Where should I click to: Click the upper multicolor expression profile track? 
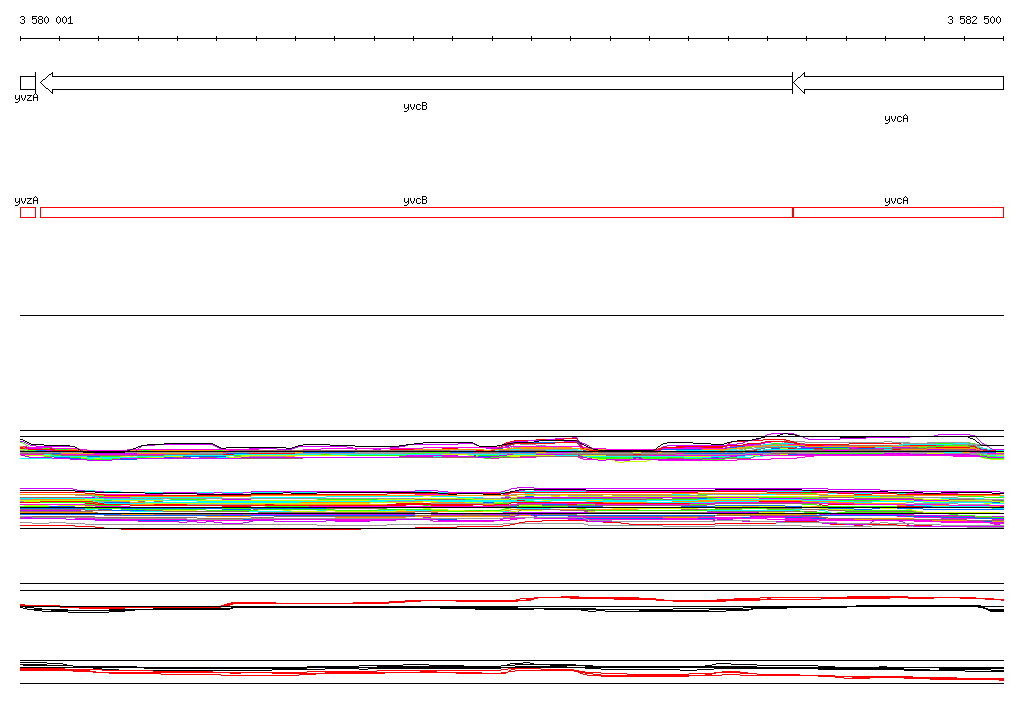click(x=512, y=448)
